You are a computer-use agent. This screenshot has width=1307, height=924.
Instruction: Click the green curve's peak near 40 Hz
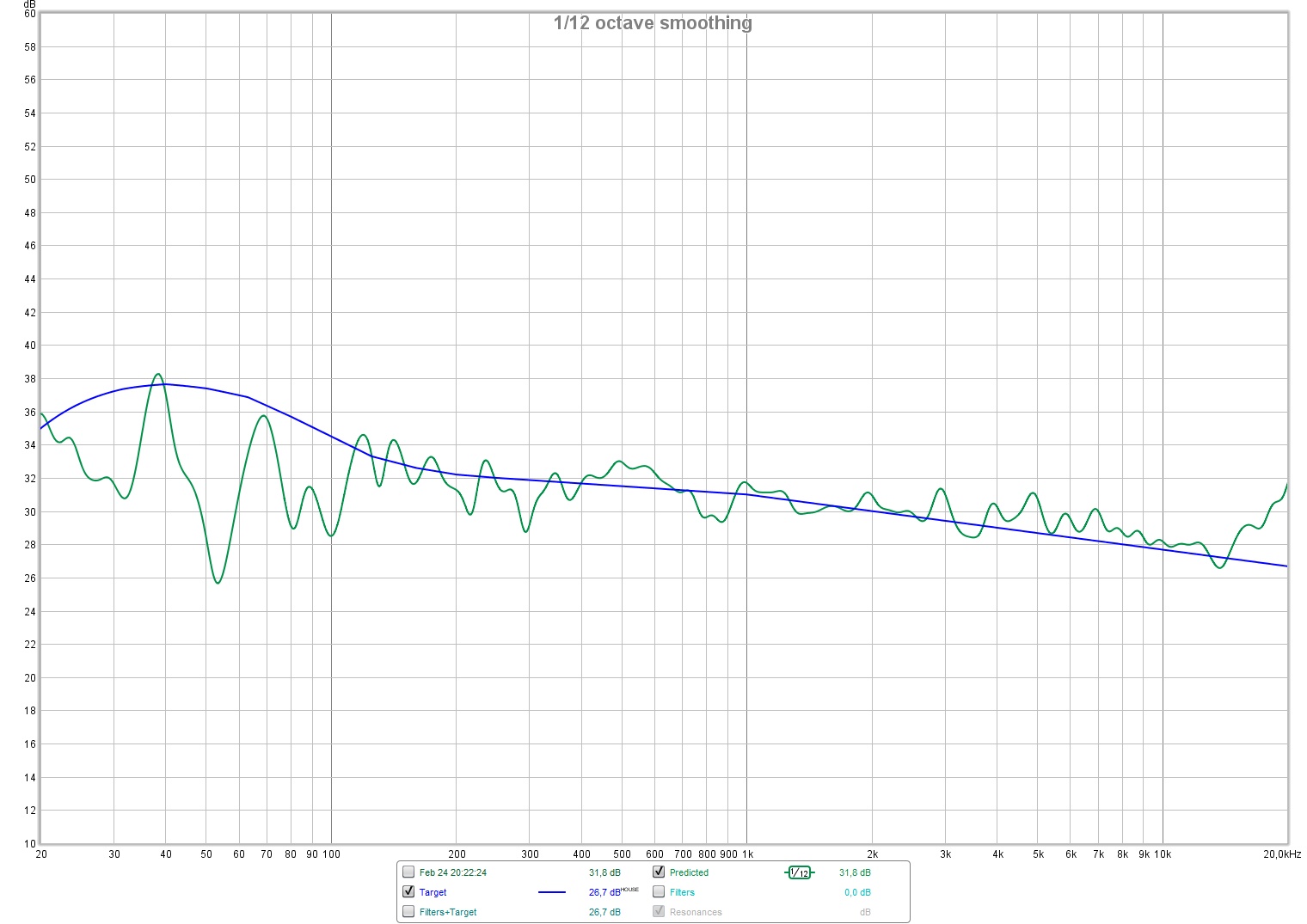tap(158, 374)
